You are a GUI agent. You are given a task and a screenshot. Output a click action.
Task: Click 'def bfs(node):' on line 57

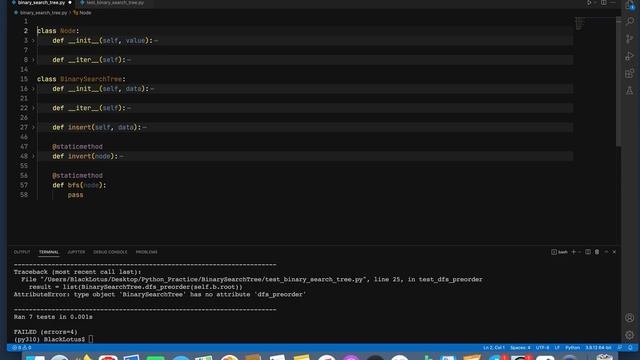click(x=79, y=185)
